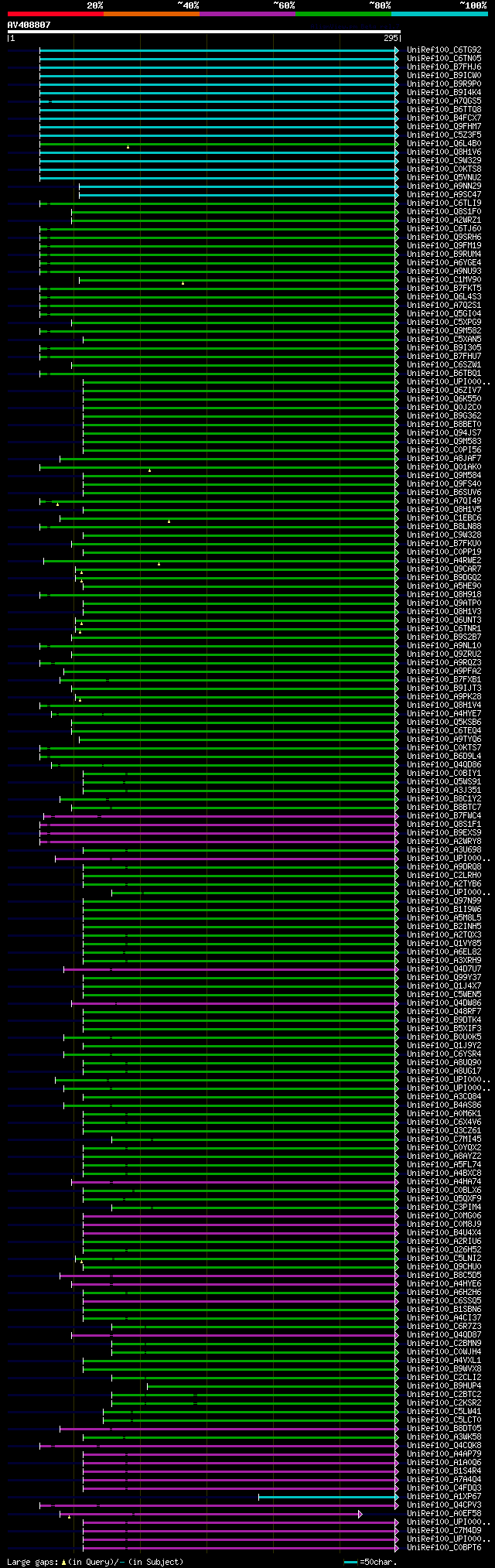Image resolution: width=495 pixels, height=1568 pixels.
Task: Click the UniRef100_A7QI49 label
Action: 444,501
